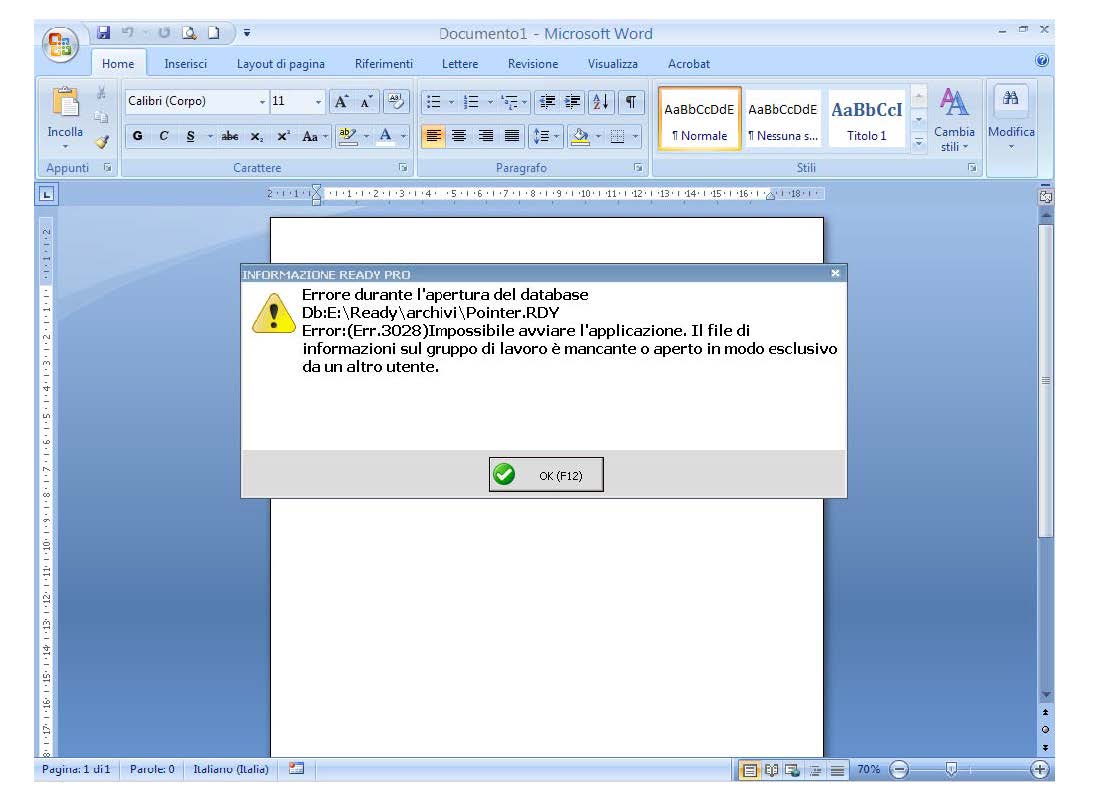Open the multilevel list menu

click(x=514, y=102)
